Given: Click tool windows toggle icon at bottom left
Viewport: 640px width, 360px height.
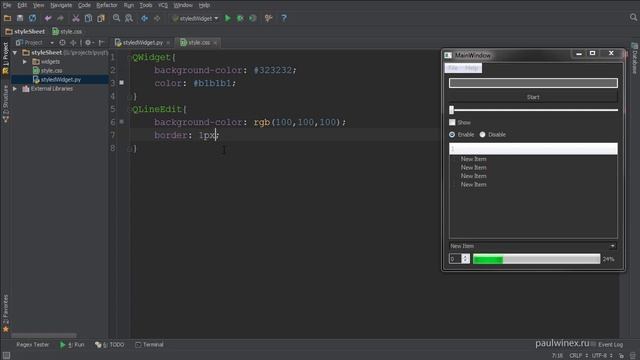Looking at the screenshot, I should coord(6,355).
